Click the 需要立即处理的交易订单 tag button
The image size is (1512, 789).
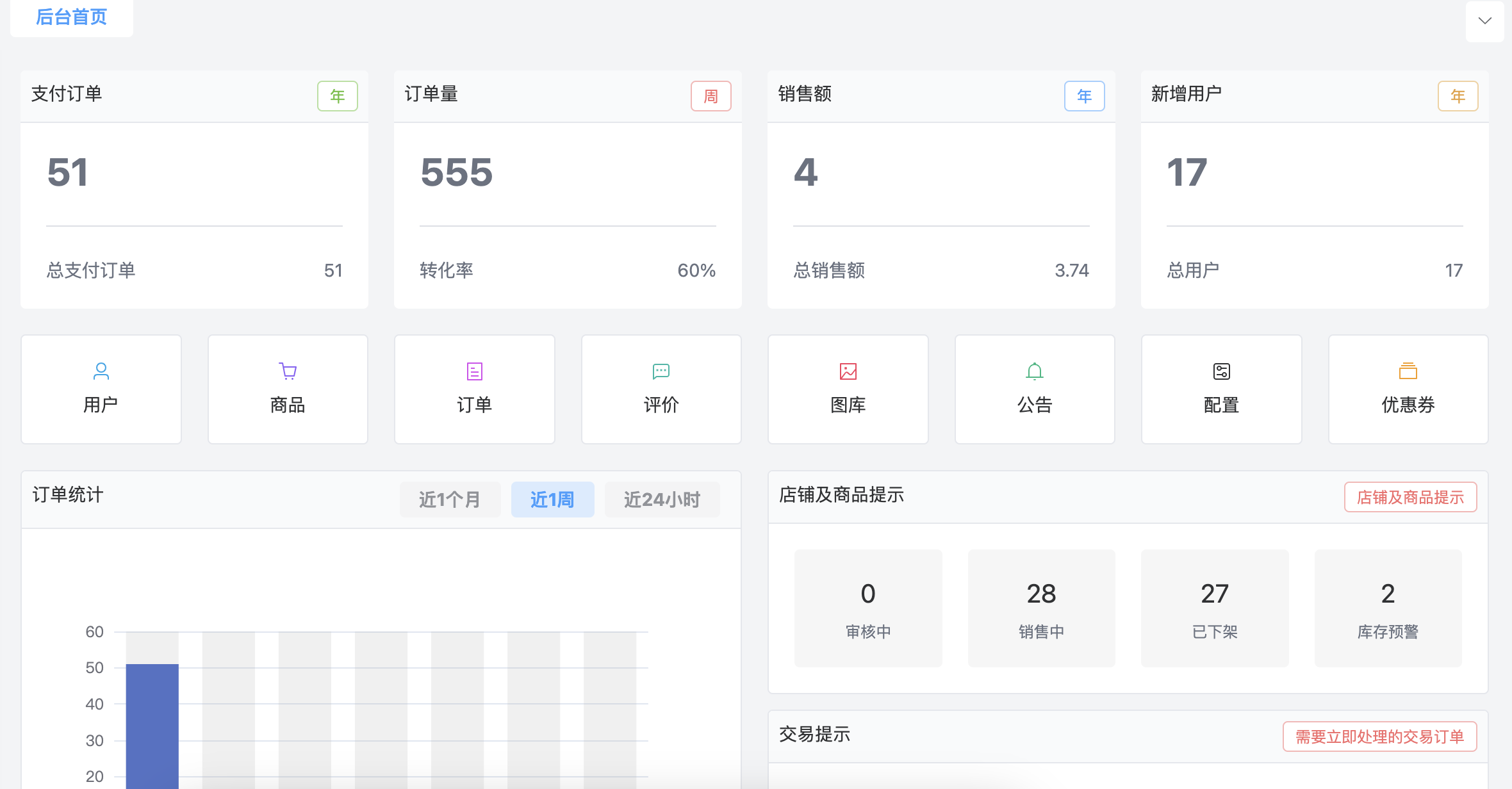1380,736
